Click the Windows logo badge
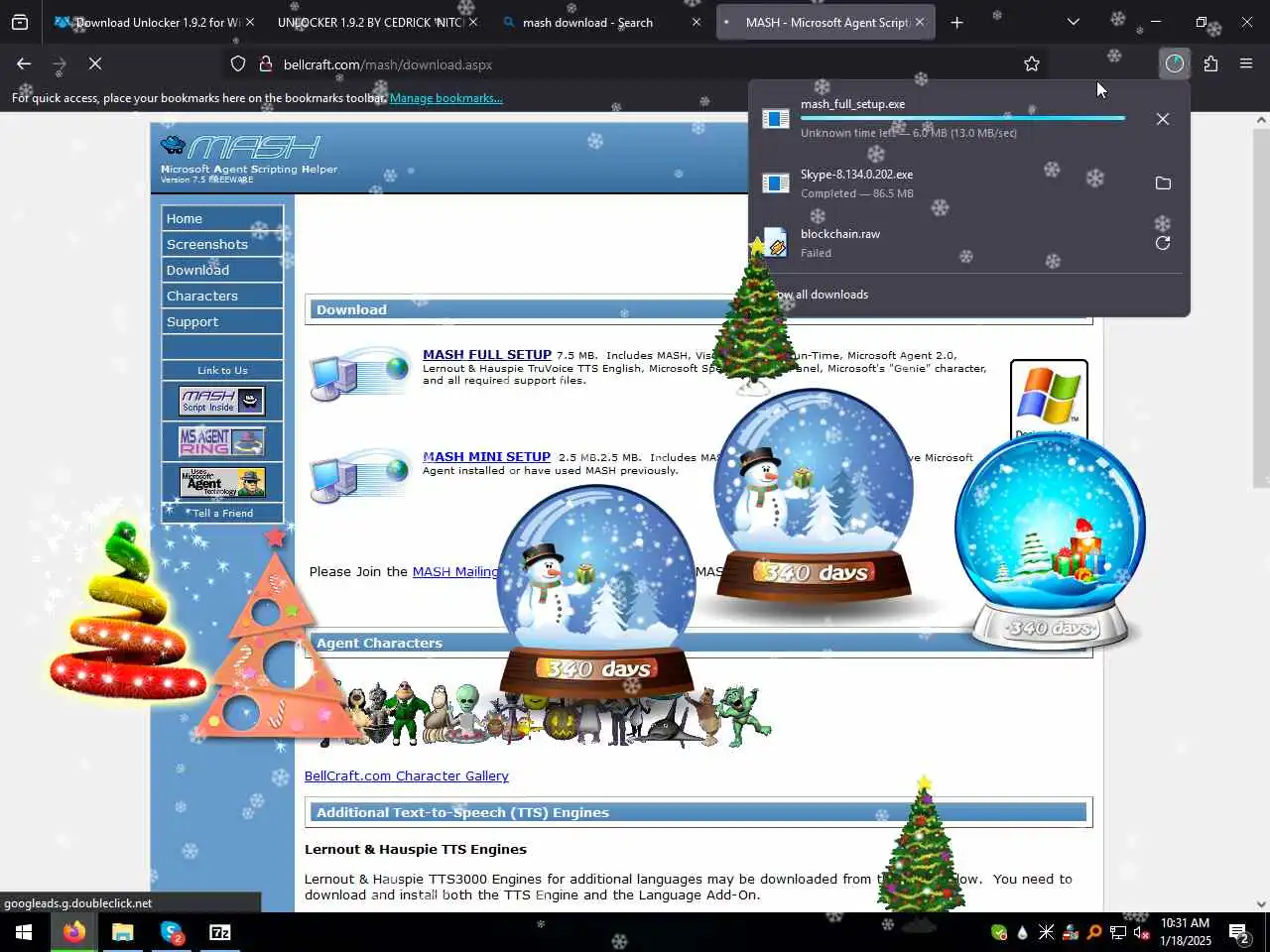 [1049, 399]
